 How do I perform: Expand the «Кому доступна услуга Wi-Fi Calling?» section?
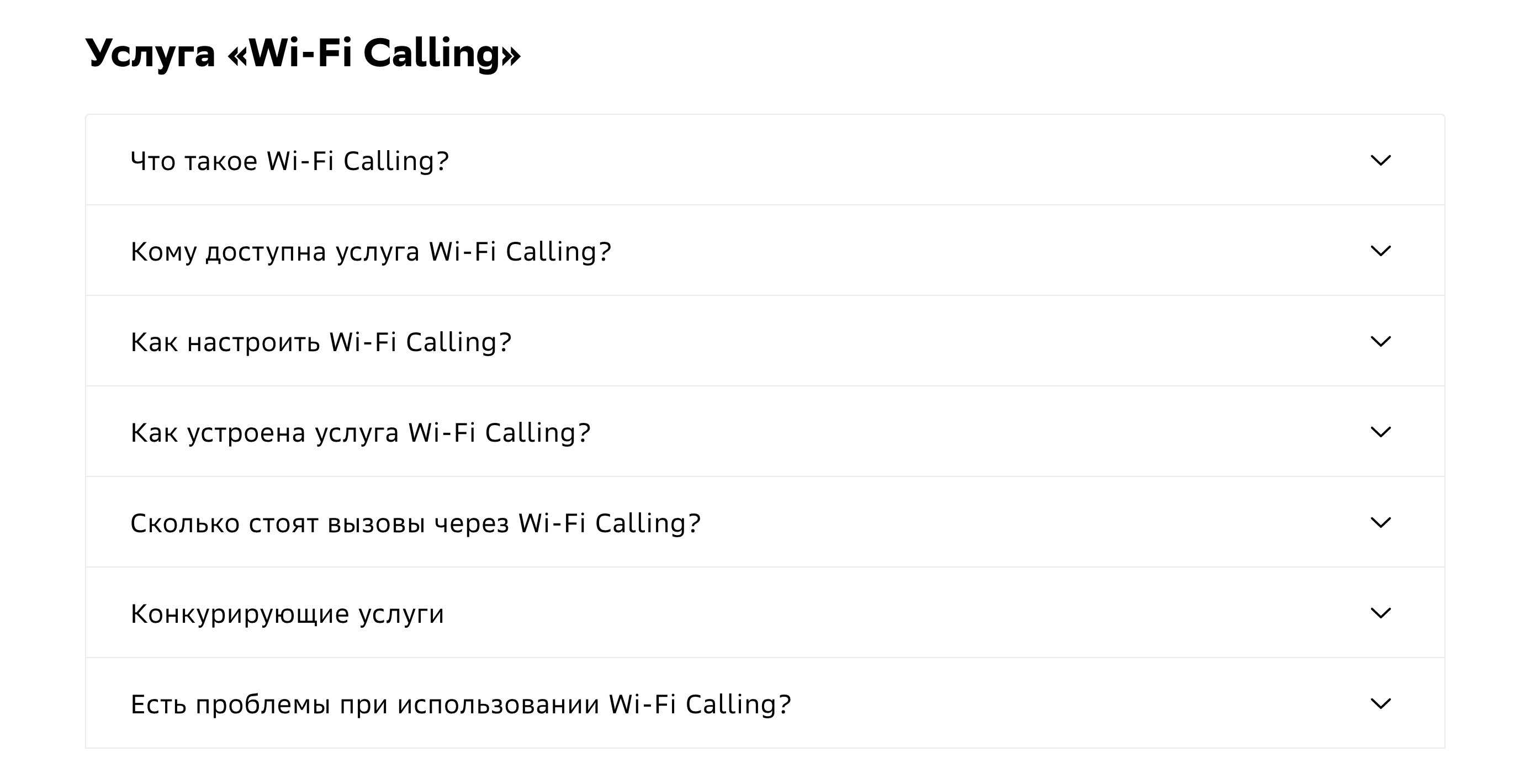(372, 251)
